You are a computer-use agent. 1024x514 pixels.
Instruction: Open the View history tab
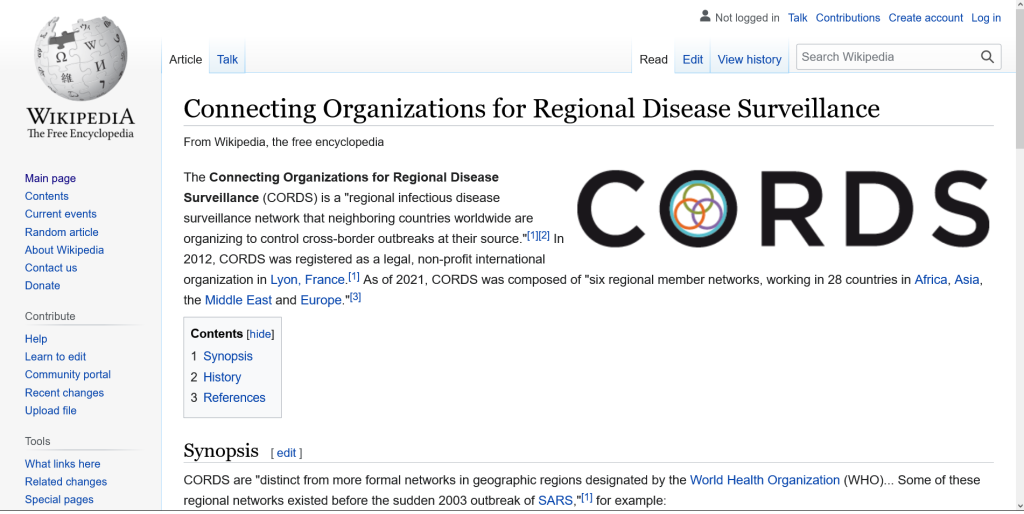pyautogui.click(x=749, y=59)
